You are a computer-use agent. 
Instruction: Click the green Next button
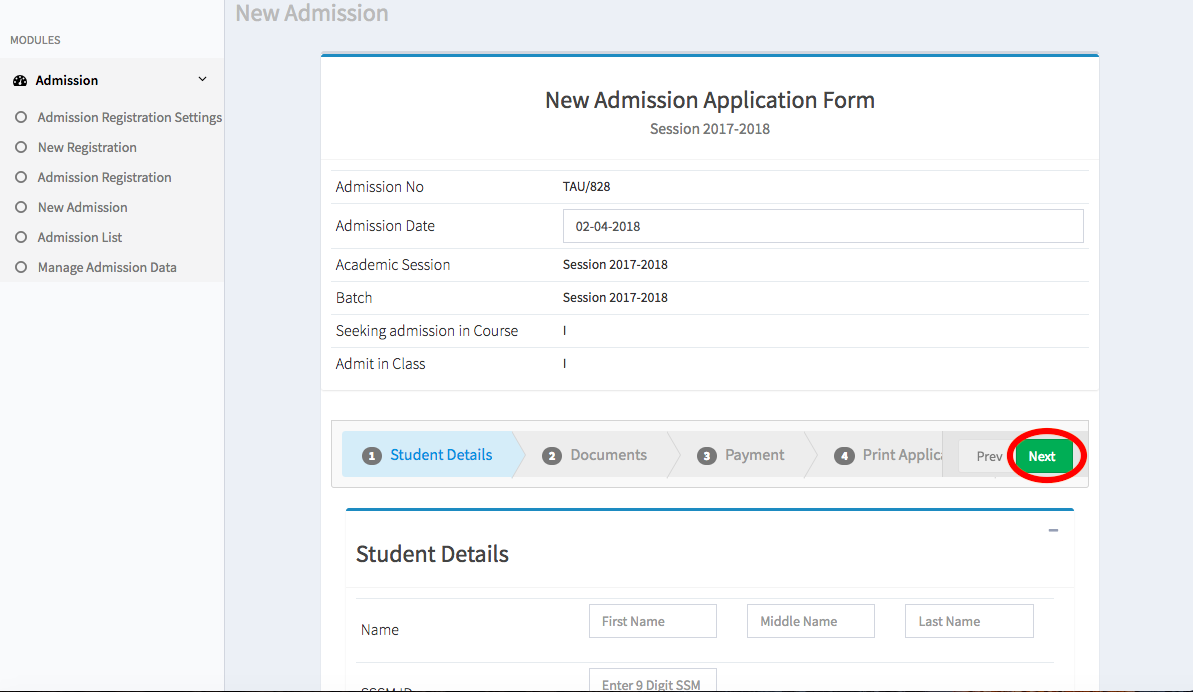[x=1043, y=456]
